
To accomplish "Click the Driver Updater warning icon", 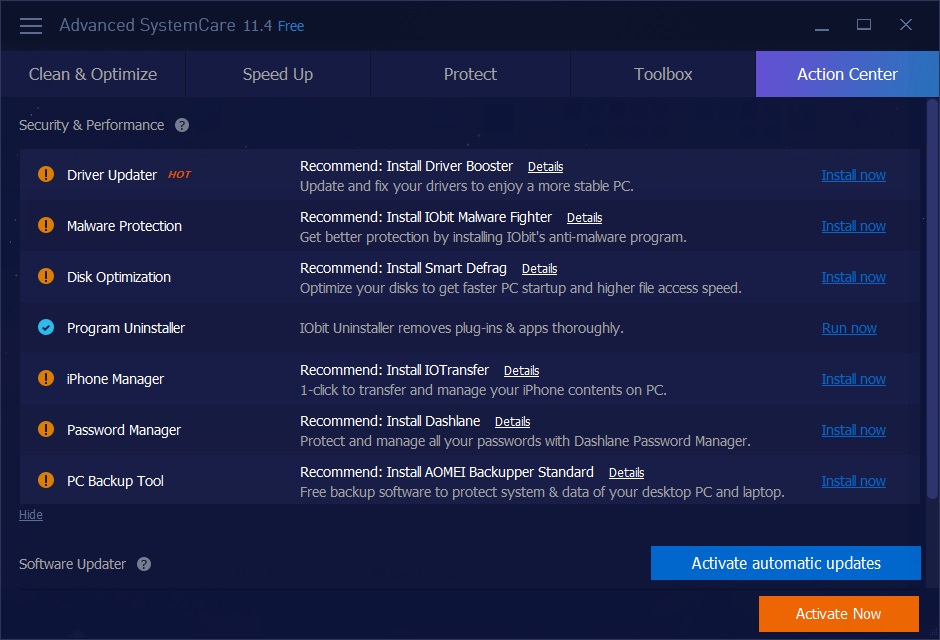I will pos(46,174).
